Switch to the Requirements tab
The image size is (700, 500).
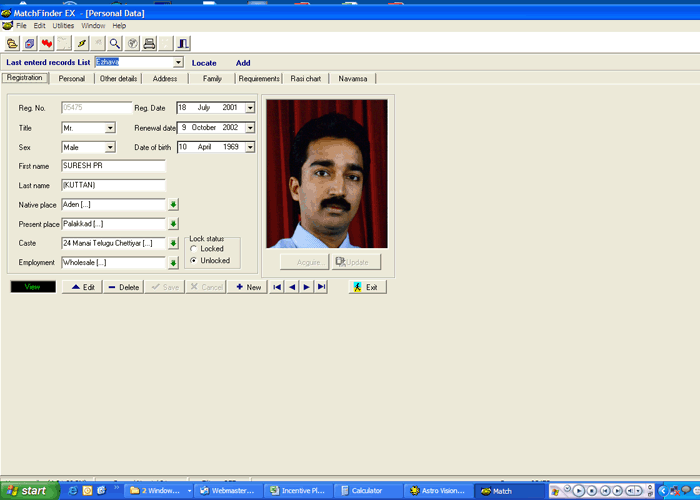[259, 79]
